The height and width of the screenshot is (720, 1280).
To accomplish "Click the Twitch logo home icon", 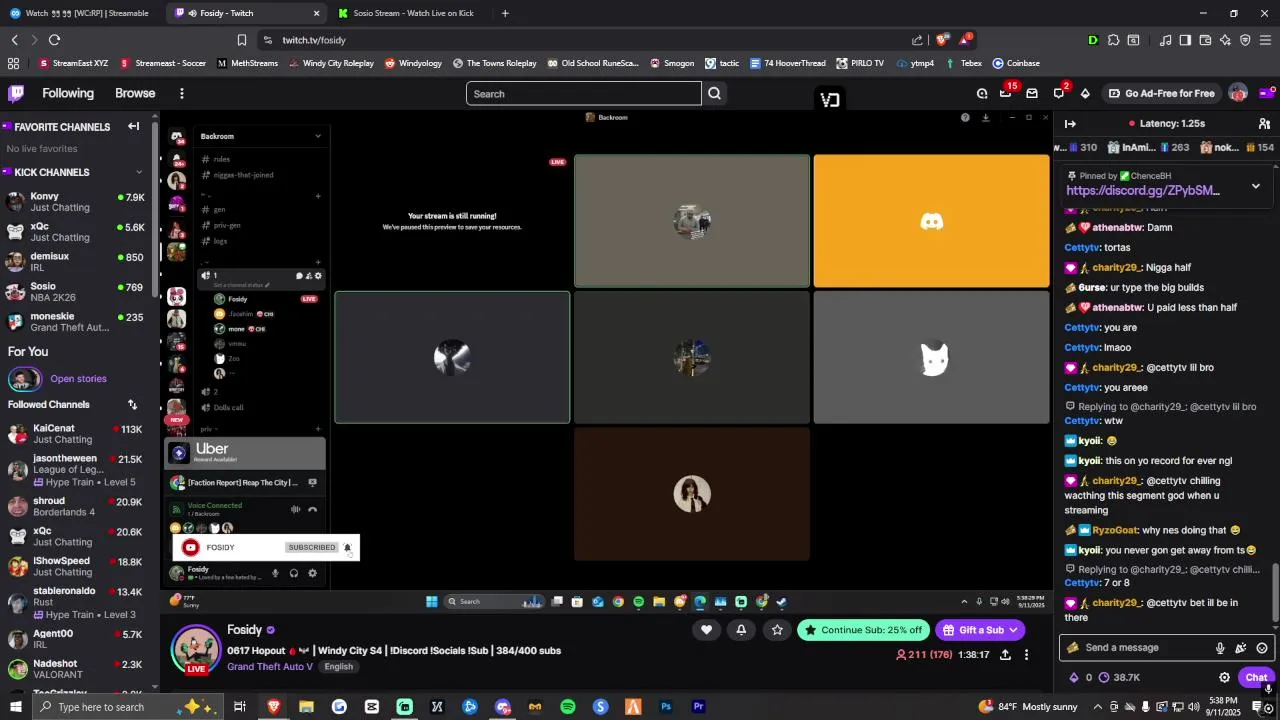I will pos(16,93).
